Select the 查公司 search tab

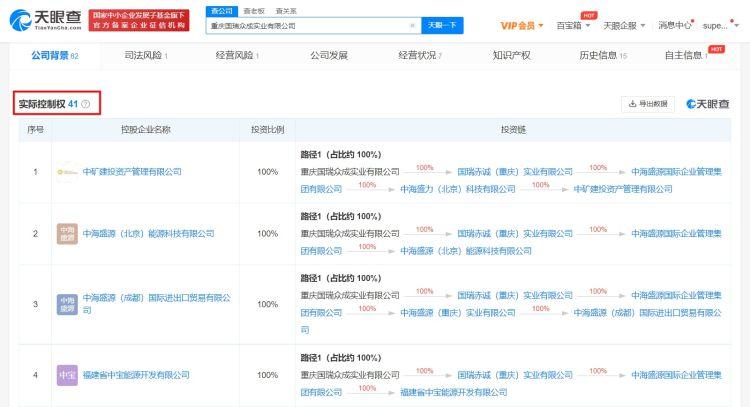[222, 11]
